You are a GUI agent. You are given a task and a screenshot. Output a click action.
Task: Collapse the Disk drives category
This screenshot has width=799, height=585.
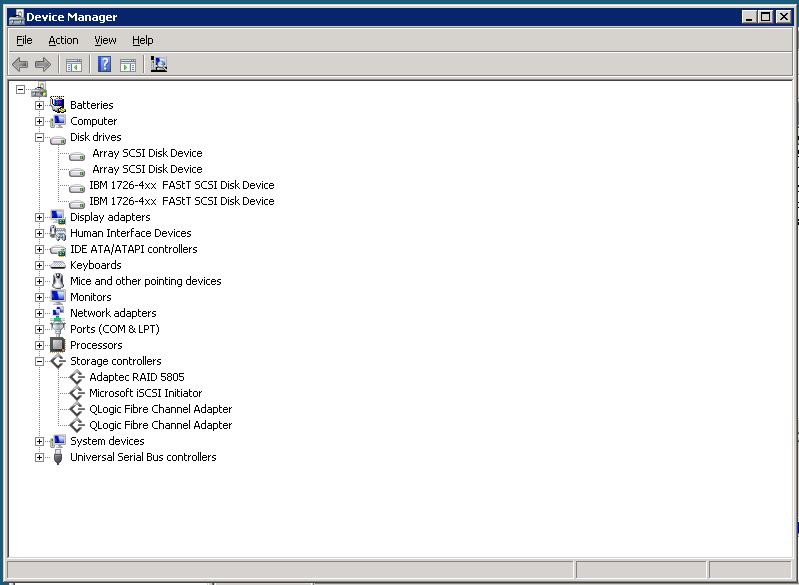tap(40, 137)
